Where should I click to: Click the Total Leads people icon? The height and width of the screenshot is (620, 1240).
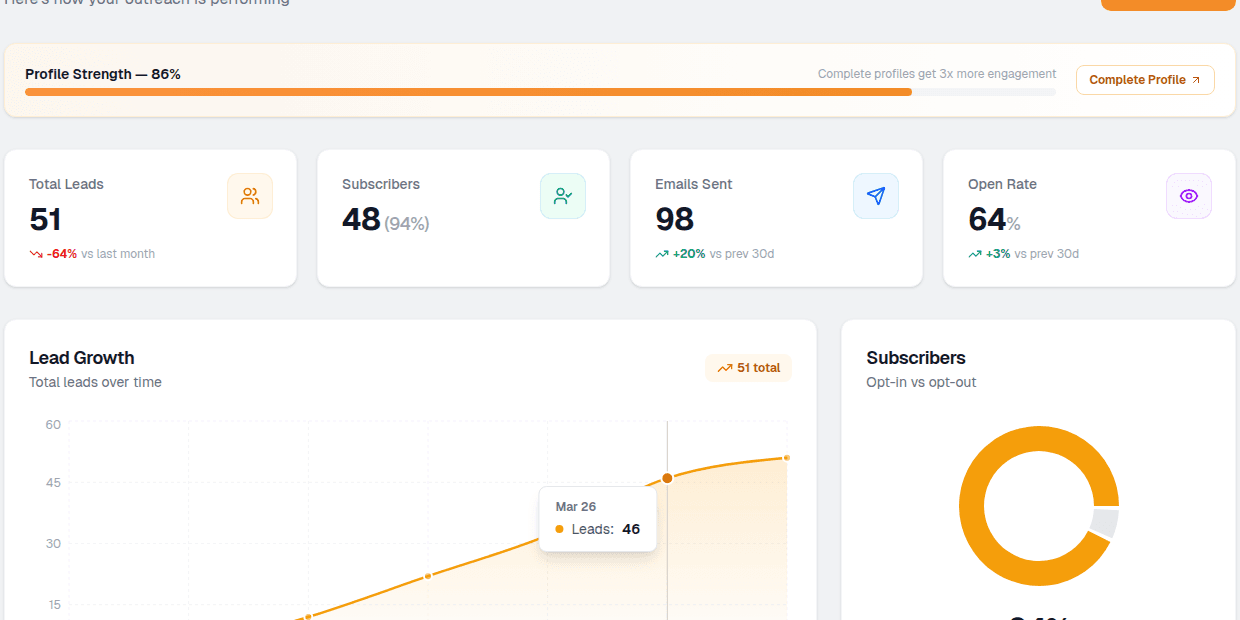[x=250, y=196]
